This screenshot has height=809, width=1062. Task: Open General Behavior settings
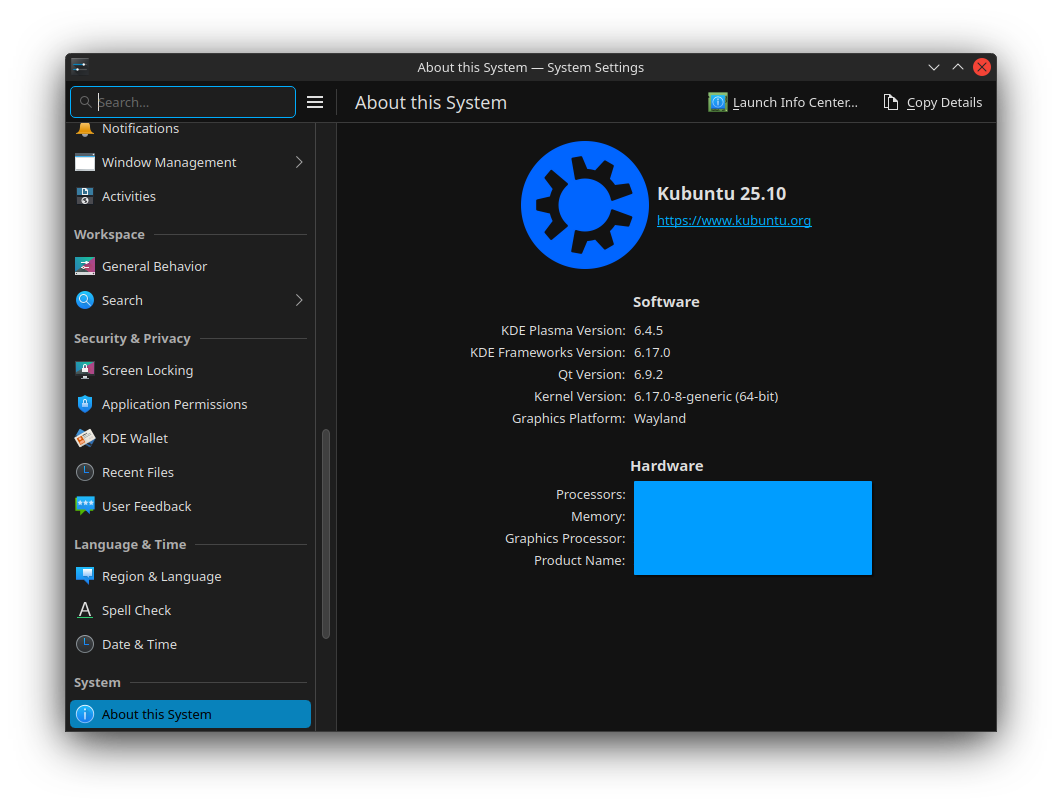pos(190,266)
